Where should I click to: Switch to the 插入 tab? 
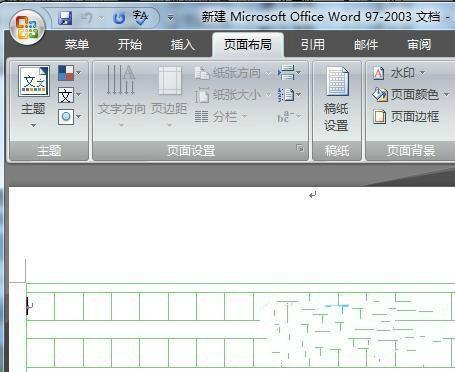pyautogui.click(x=183, y=45)
